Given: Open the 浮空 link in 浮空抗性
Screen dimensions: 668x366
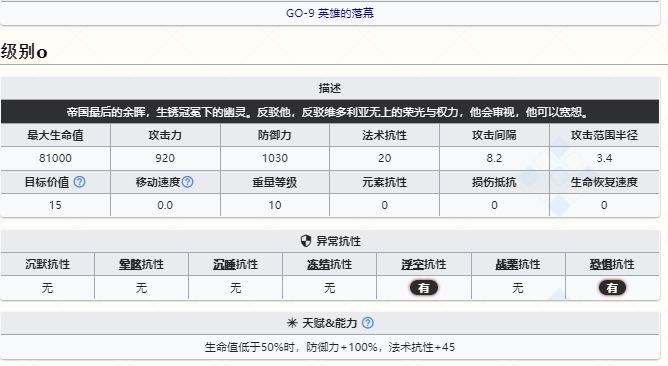Looking at the screenshot, I should click(412, 264).
